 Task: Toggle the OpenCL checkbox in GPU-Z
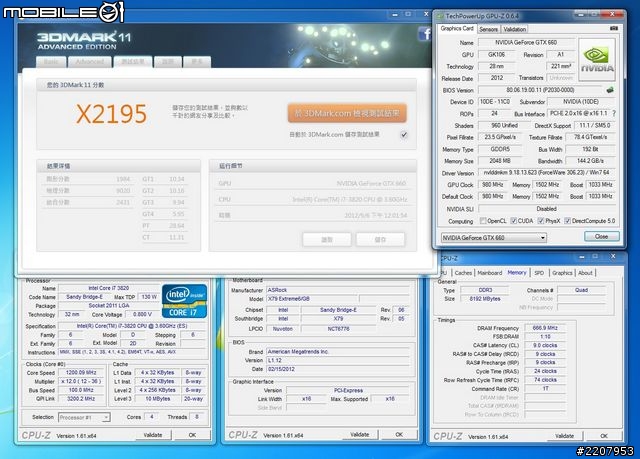pos(483,221)
